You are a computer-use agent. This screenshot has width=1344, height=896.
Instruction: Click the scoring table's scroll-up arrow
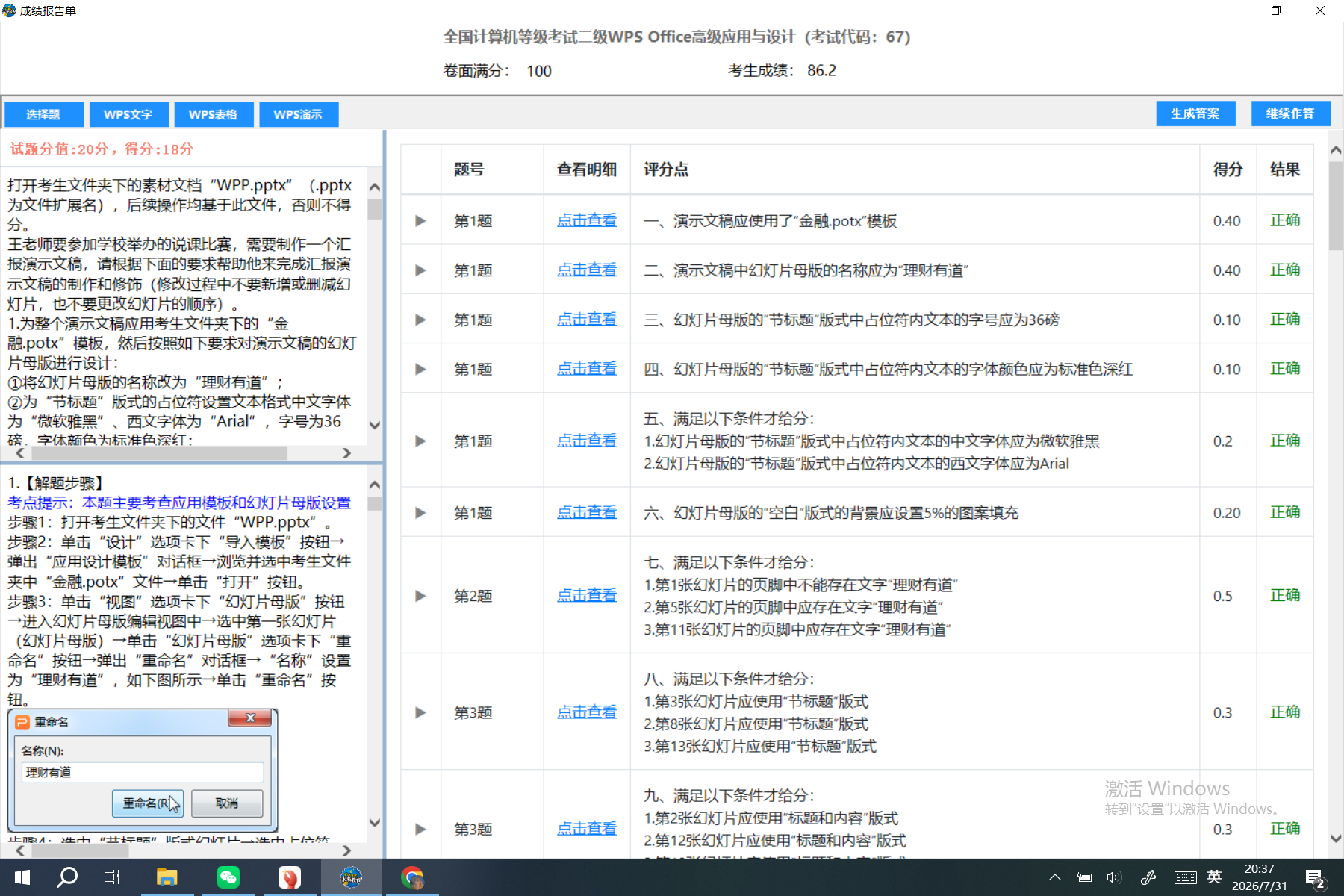[x=1336, y=150]
